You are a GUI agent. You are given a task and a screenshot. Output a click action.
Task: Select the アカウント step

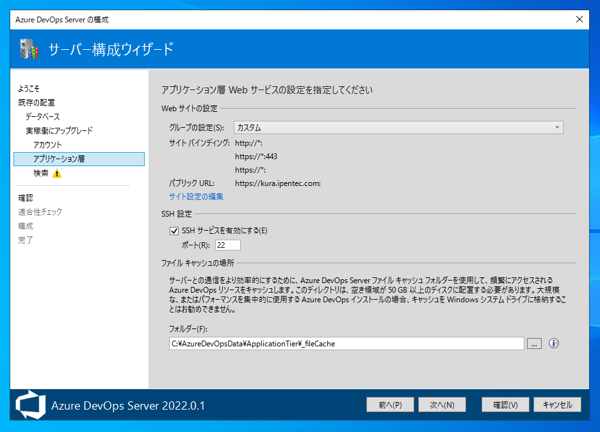point(47,145)
